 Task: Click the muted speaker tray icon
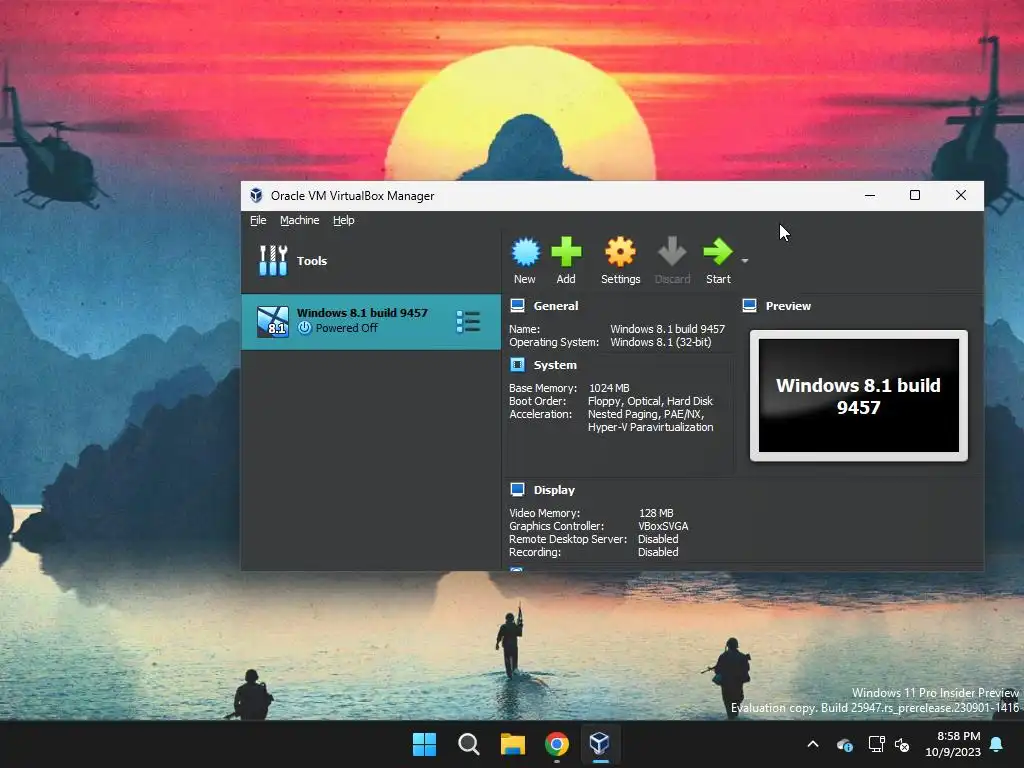902,744
